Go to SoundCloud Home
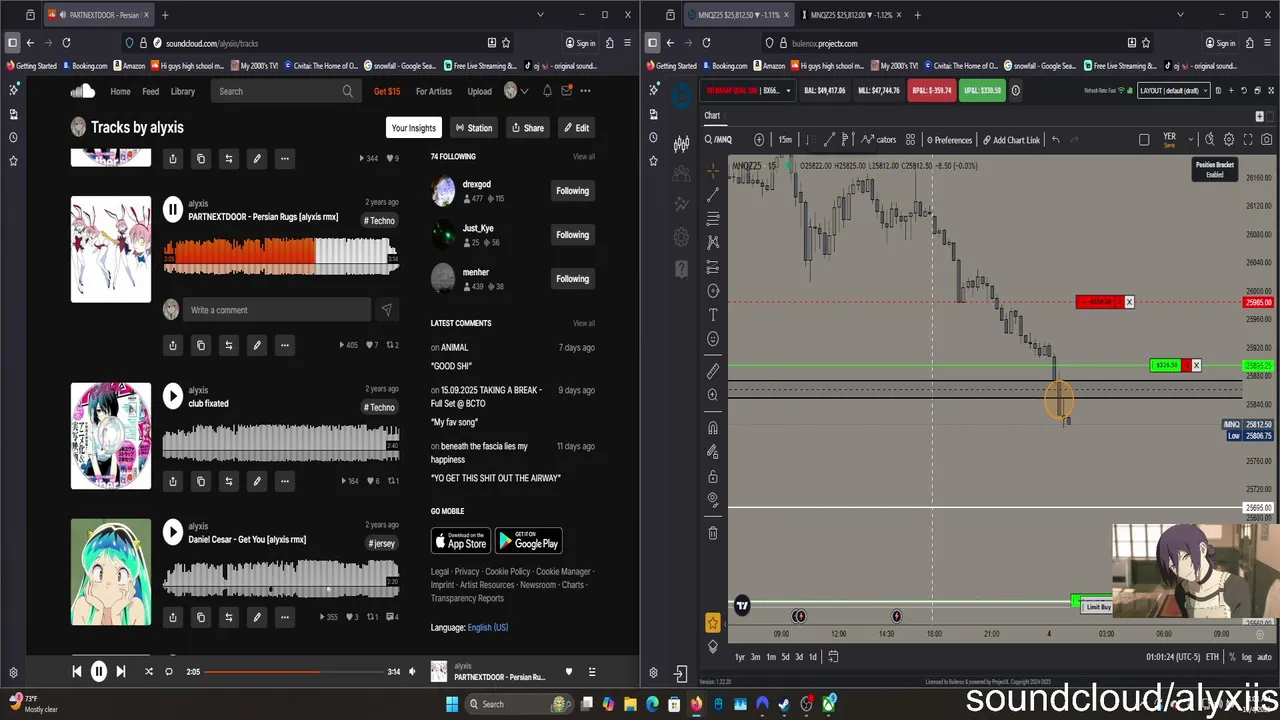Screen dimensions: 1280x720 (x=120, y=91)
